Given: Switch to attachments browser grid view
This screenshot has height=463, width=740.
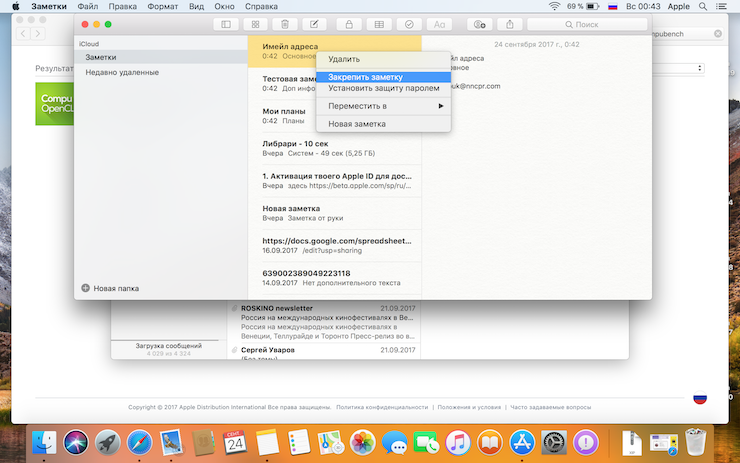Looking at the screenshot, I should pos(255,24).
